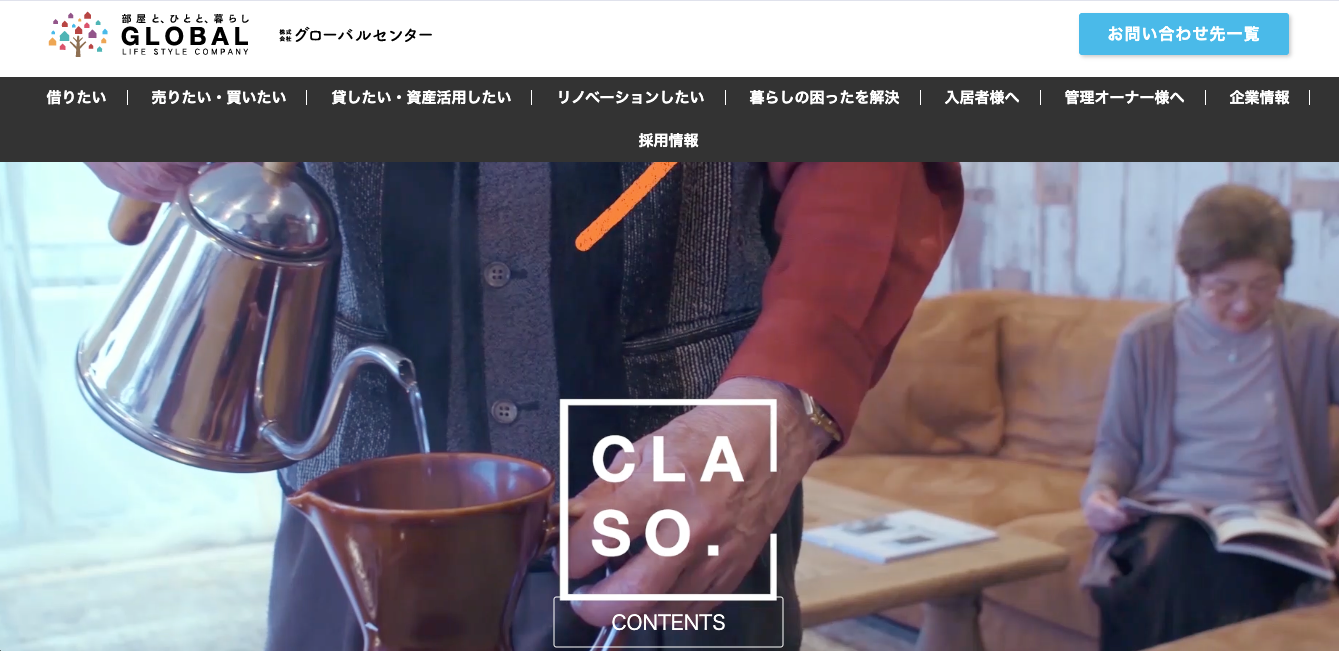
Task: Go to リノベーションしたい in the navigation
Action: (630, 98)
